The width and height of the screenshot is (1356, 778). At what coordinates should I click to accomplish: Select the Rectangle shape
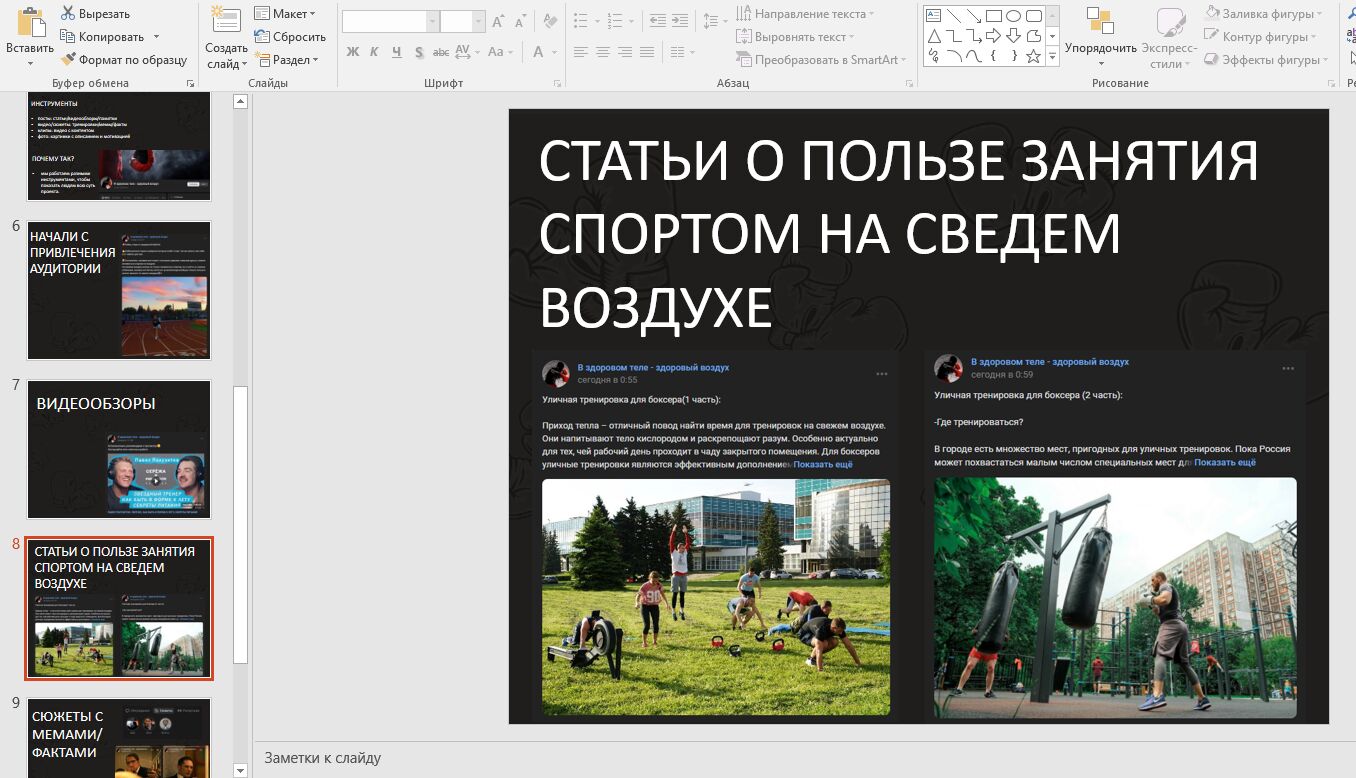coord(994,15)
